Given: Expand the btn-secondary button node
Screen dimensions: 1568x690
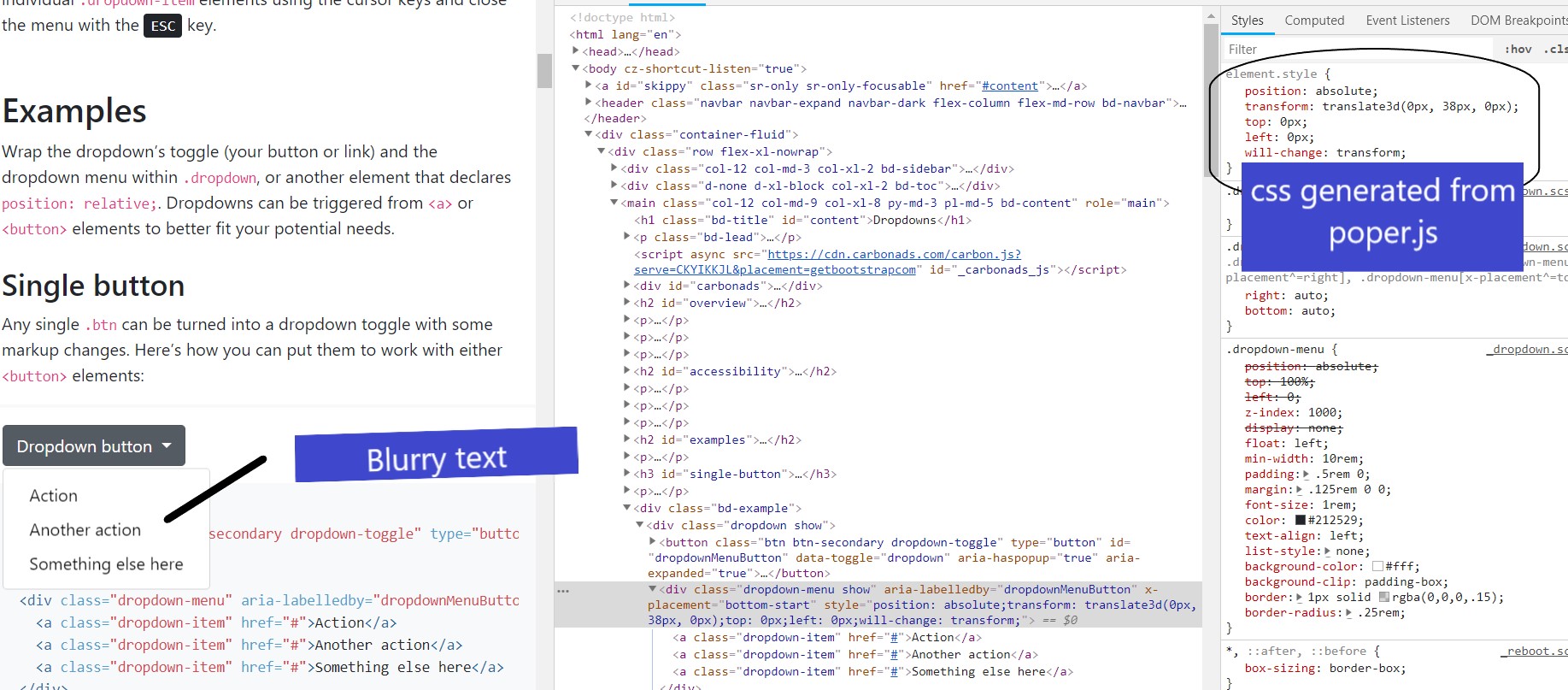Looking at the screenshot, I should 653,542.
